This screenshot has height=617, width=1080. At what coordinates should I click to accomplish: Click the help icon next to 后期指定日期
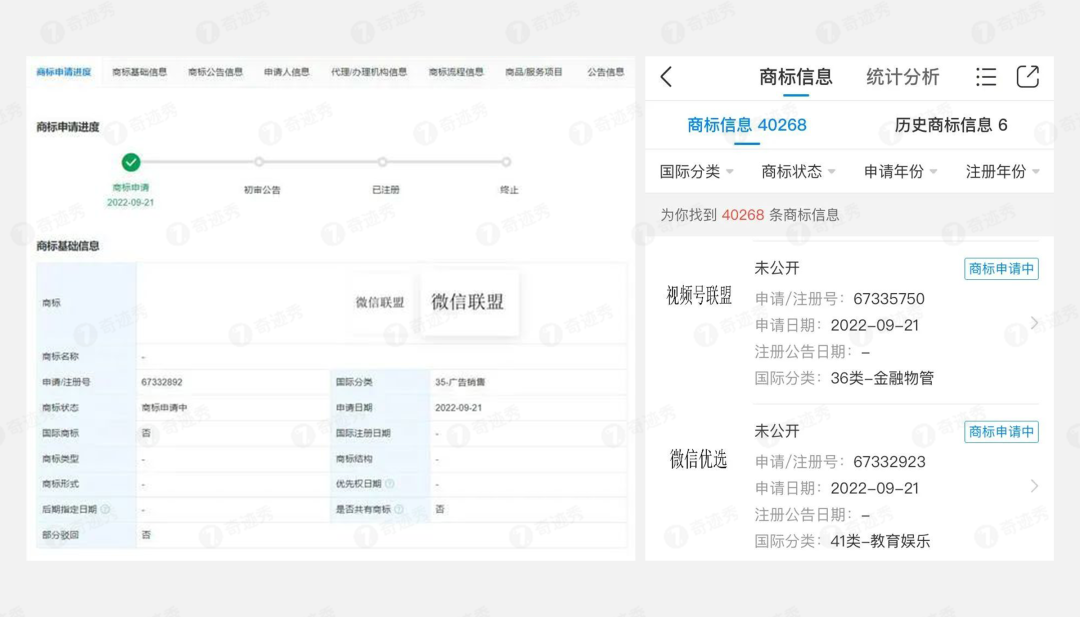coord(105,509)
